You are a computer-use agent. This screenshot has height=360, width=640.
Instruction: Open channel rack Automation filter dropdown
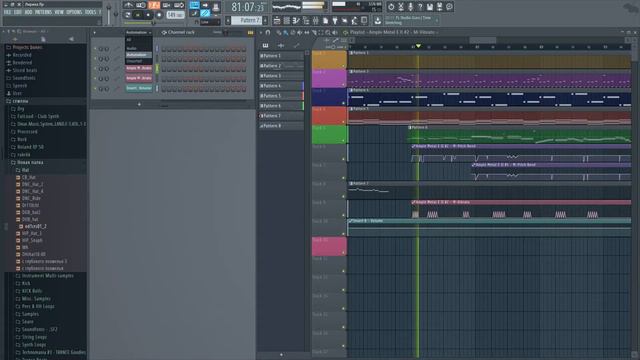[x=138, y=32]
